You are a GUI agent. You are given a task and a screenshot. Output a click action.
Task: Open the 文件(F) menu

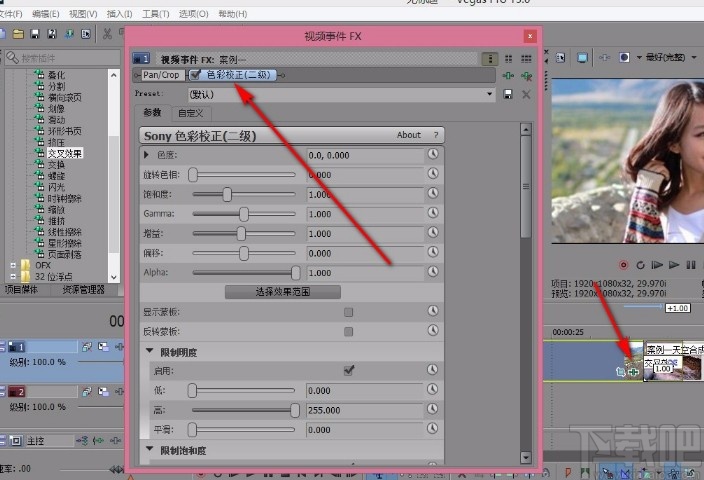tap(11, 14)
